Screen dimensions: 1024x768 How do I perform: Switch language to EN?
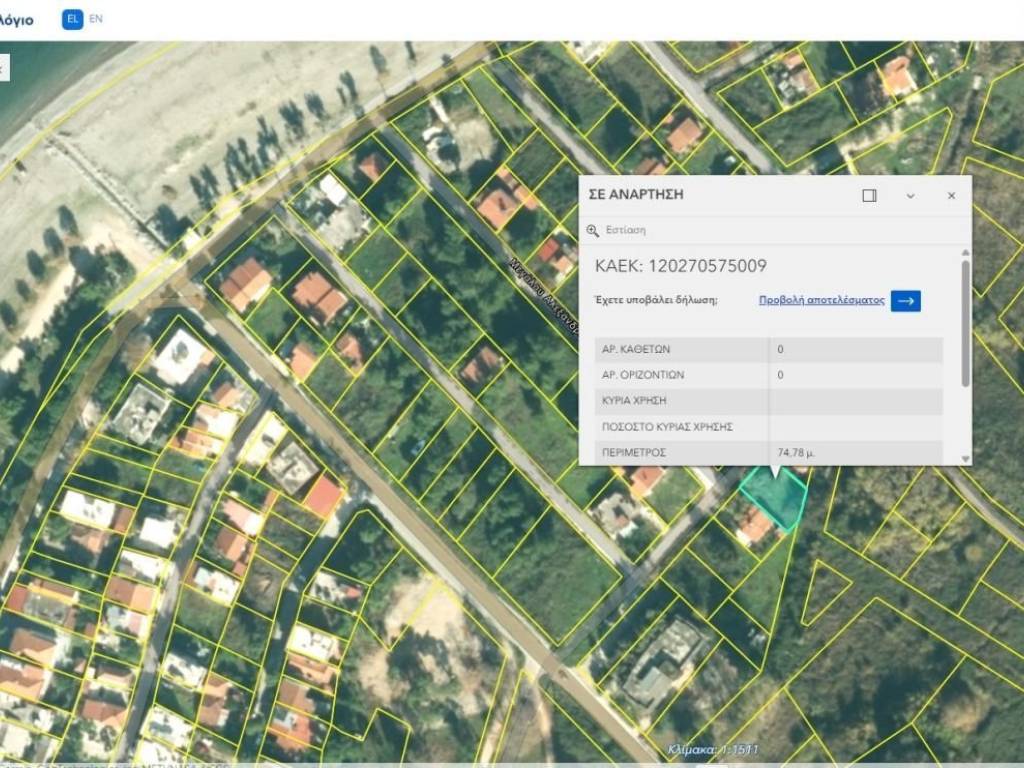pos(96,19)
